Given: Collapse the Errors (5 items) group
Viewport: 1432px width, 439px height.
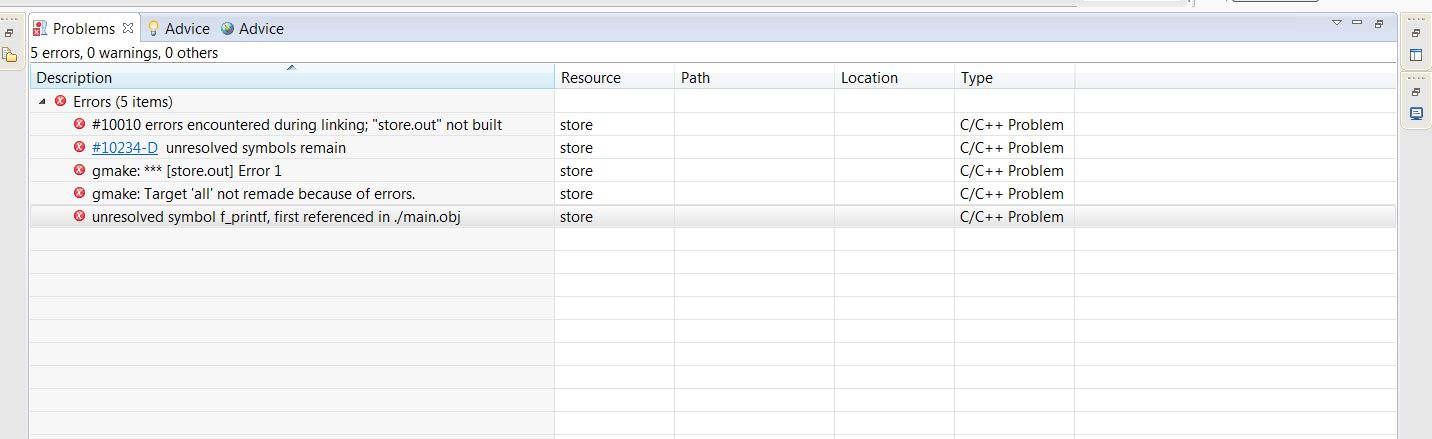Looking at the screenshot, I should 42,102.
